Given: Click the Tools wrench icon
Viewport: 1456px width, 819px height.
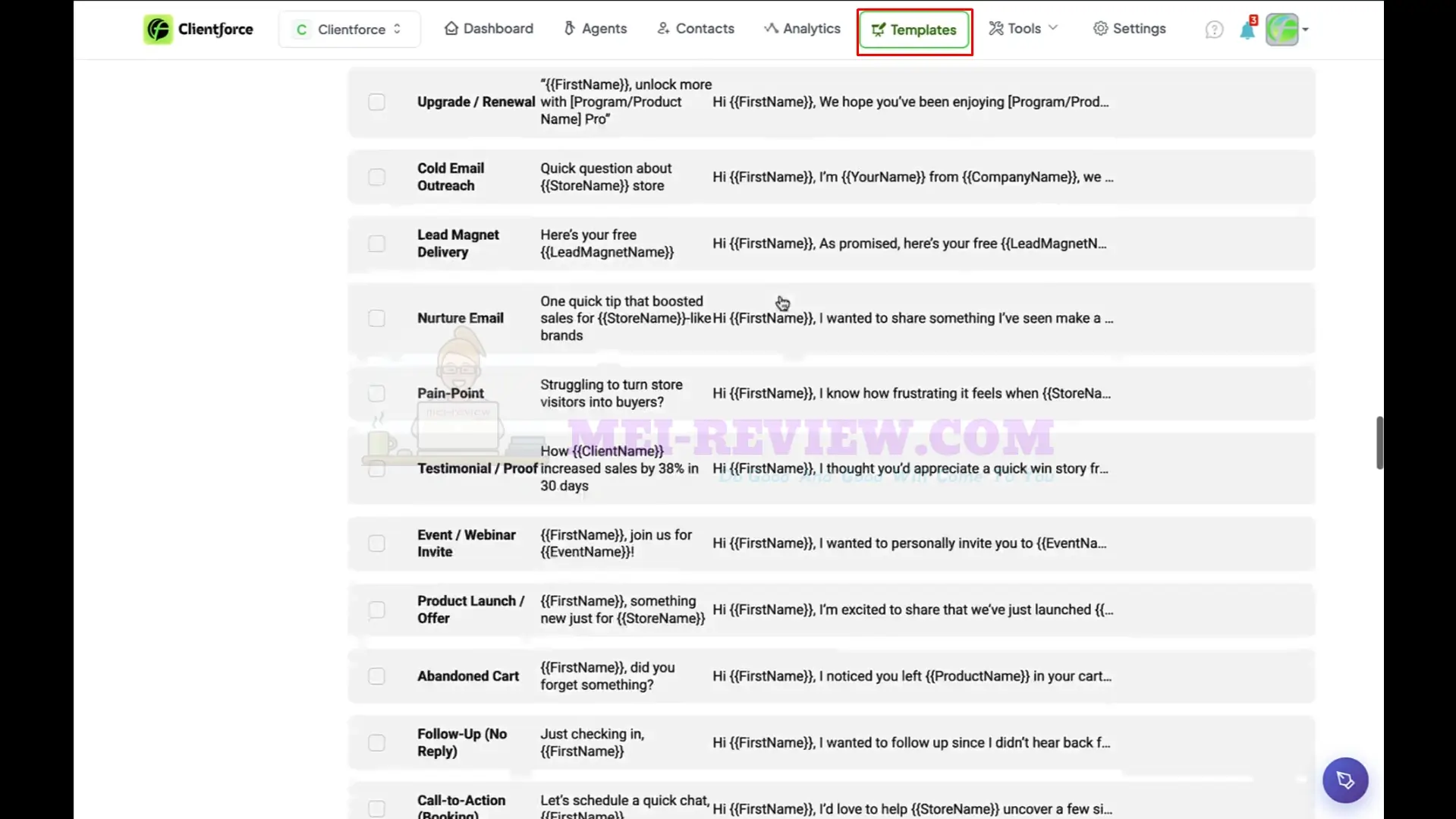Looking at the screenshot, I should (996, 28).
